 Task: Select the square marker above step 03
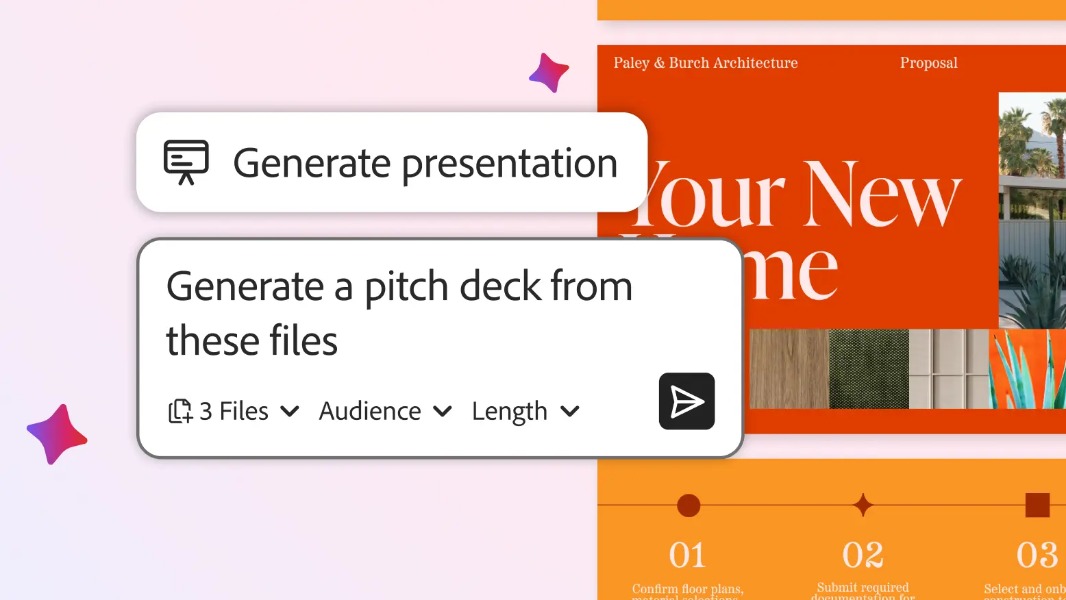[x=1037, y=505]
